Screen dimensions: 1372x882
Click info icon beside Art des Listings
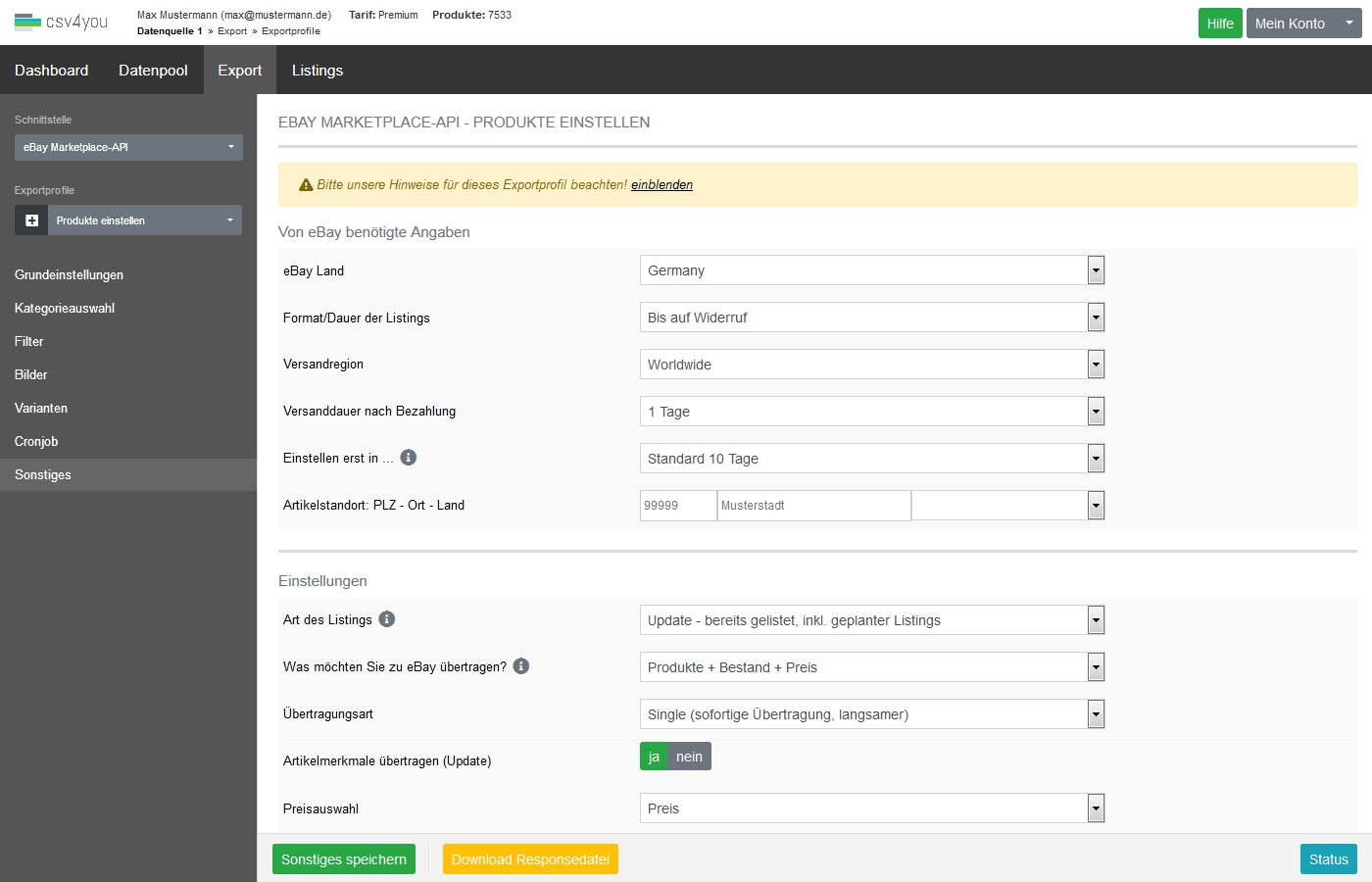click(x=387, y=619)
